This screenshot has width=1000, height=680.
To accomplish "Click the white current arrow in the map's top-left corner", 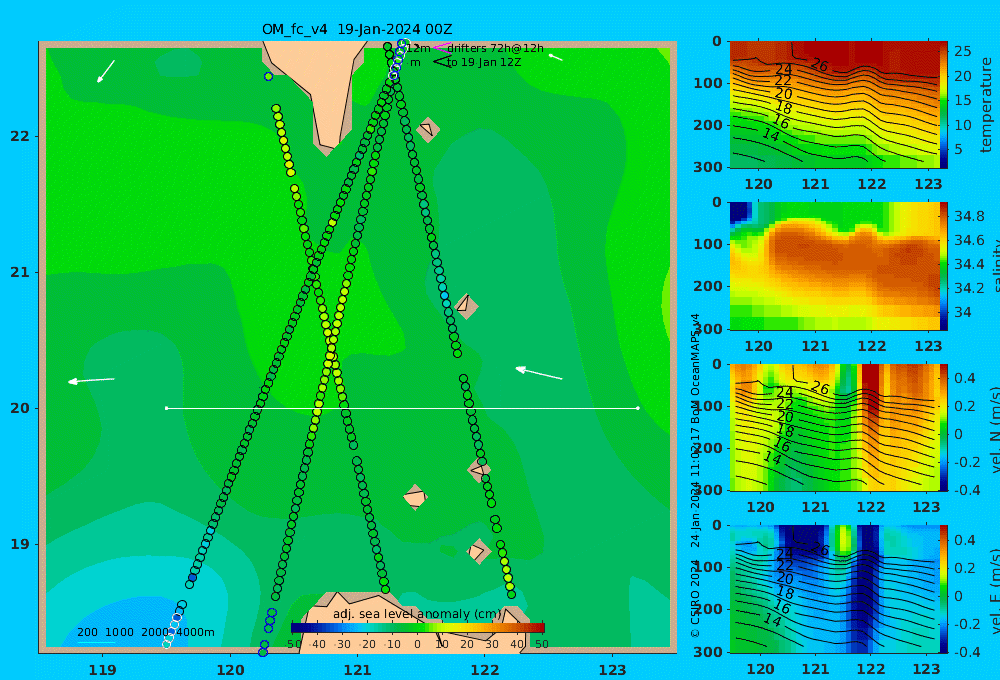I will [x=106, y=71].
